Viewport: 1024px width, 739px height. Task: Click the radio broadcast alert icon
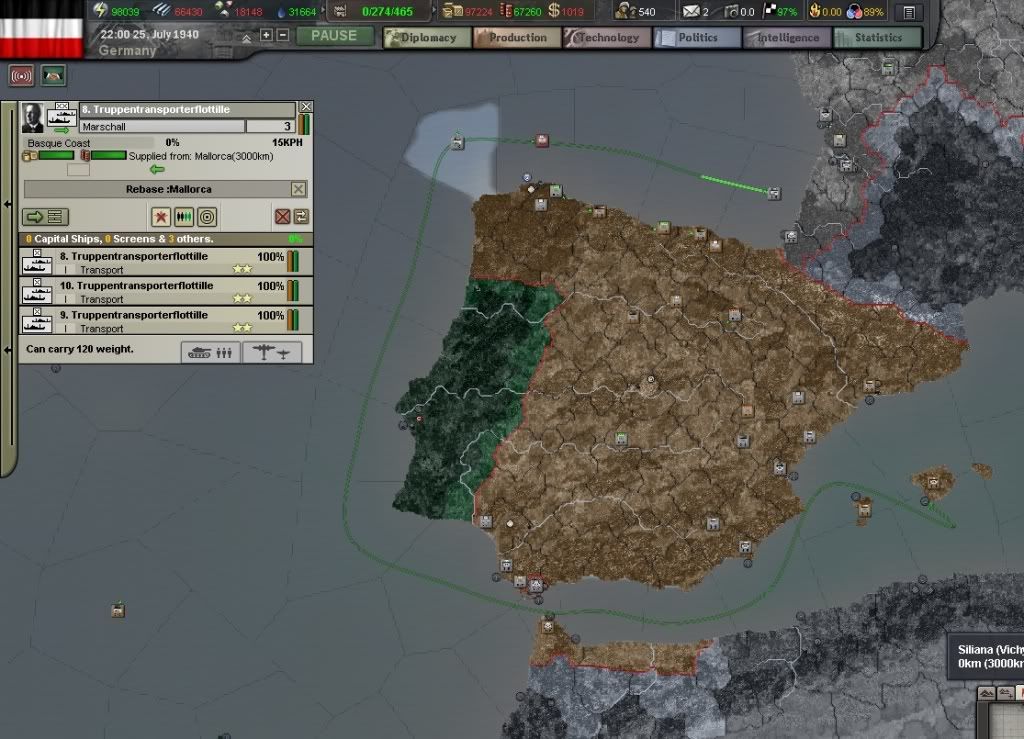(21, 76)
